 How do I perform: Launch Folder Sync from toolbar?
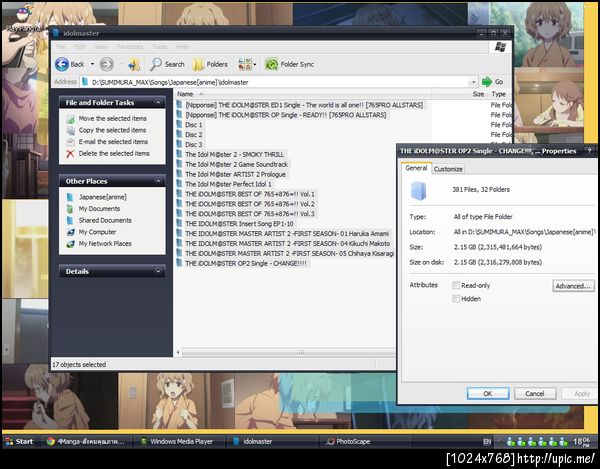coord(290,64)
